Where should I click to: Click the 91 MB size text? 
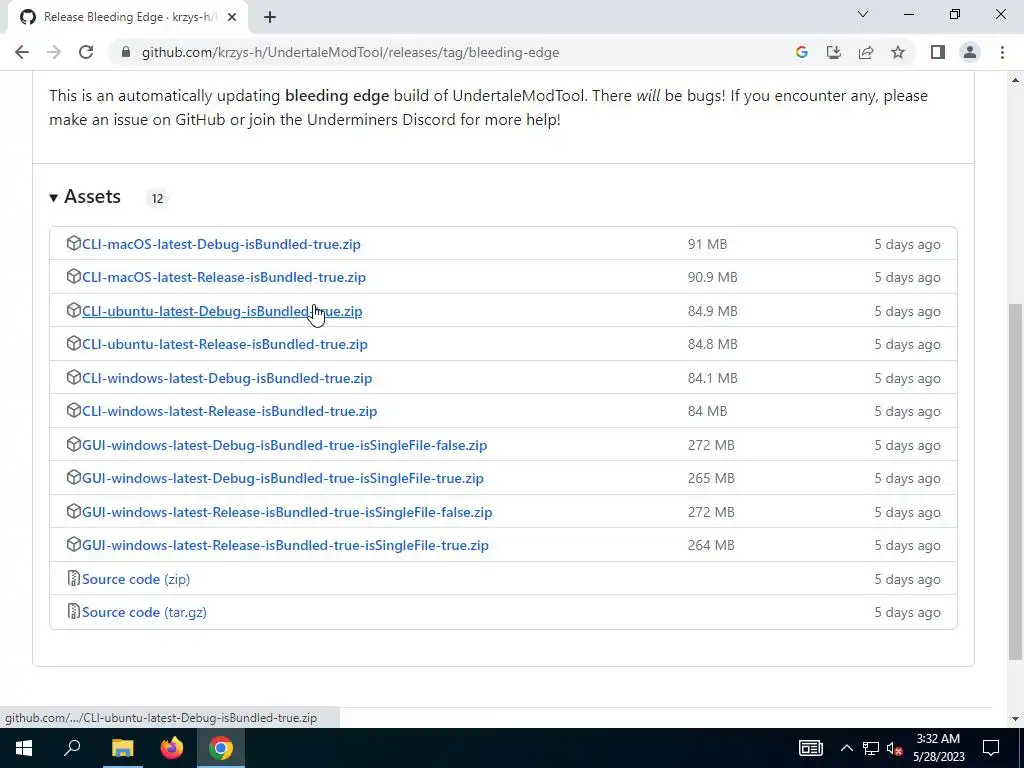(x=707, y=244)
